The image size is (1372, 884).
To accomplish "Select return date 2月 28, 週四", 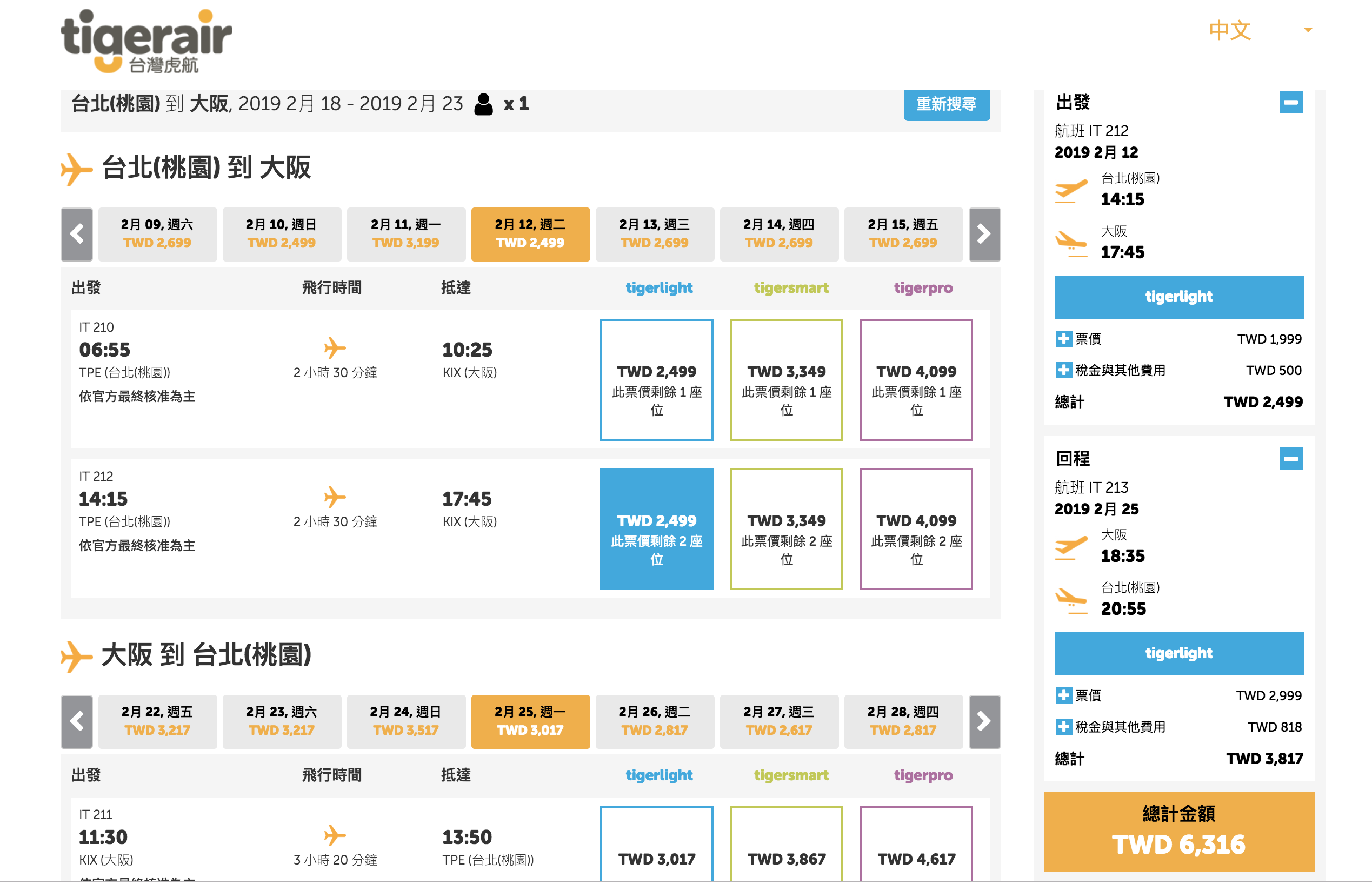I will [903, 721].
